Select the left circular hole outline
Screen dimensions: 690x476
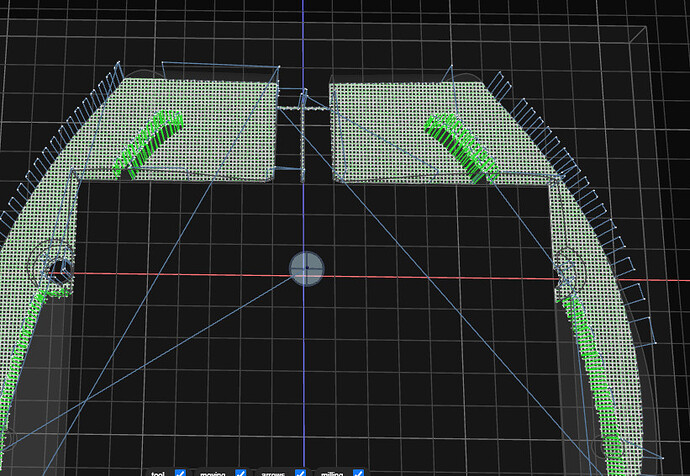click(53, 267)
